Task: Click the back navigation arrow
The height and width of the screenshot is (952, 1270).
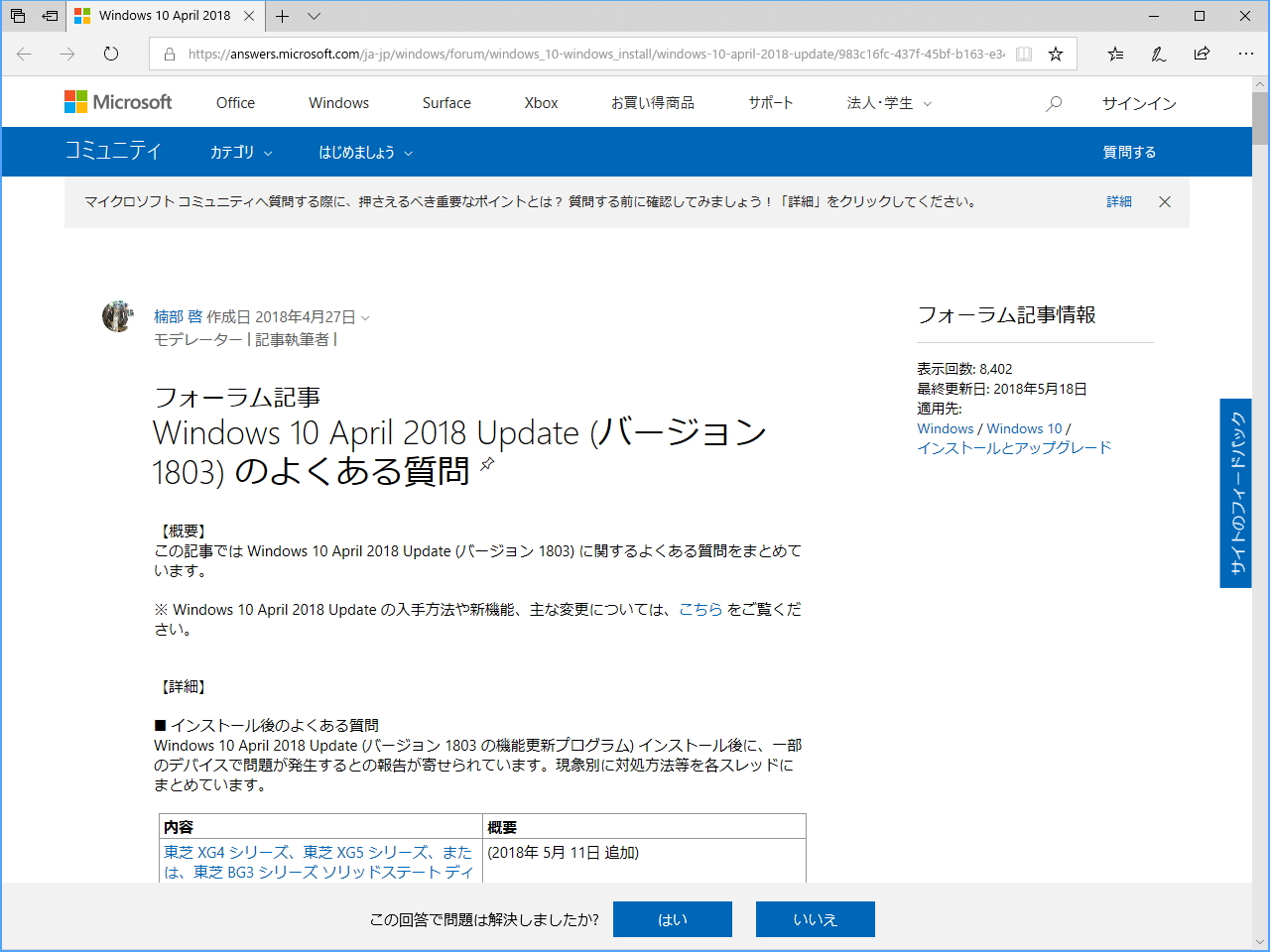Action: point(24,55)
